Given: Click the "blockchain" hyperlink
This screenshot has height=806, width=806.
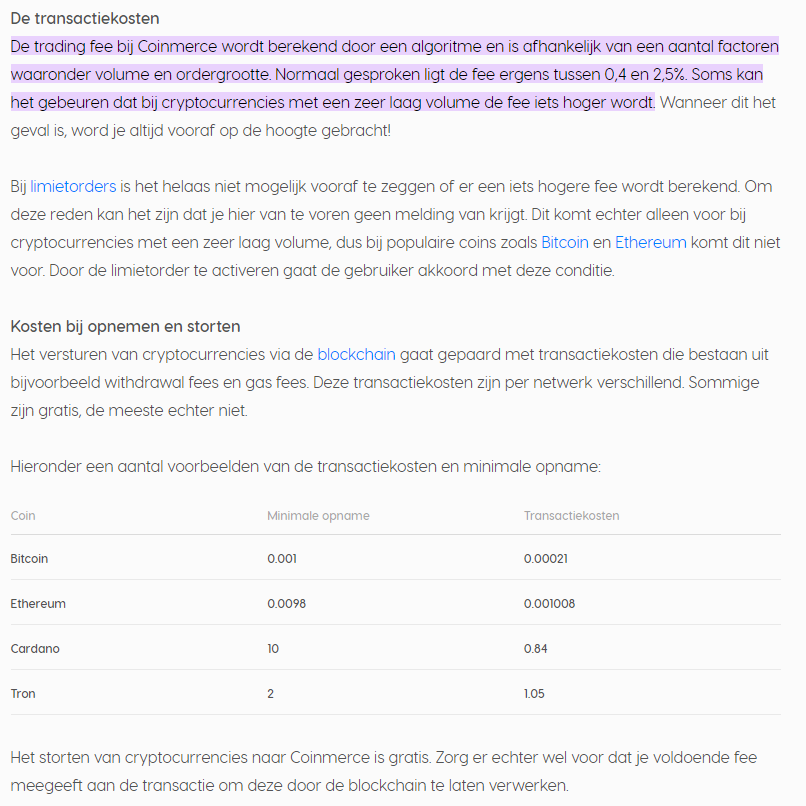Looking at the screenshot, I should click(x=356, y=354).
